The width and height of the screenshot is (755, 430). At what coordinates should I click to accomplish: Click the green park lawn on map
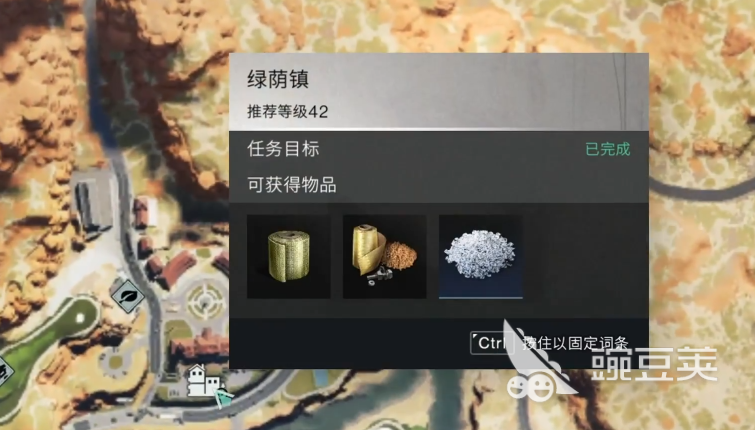(x=49, y=336)
